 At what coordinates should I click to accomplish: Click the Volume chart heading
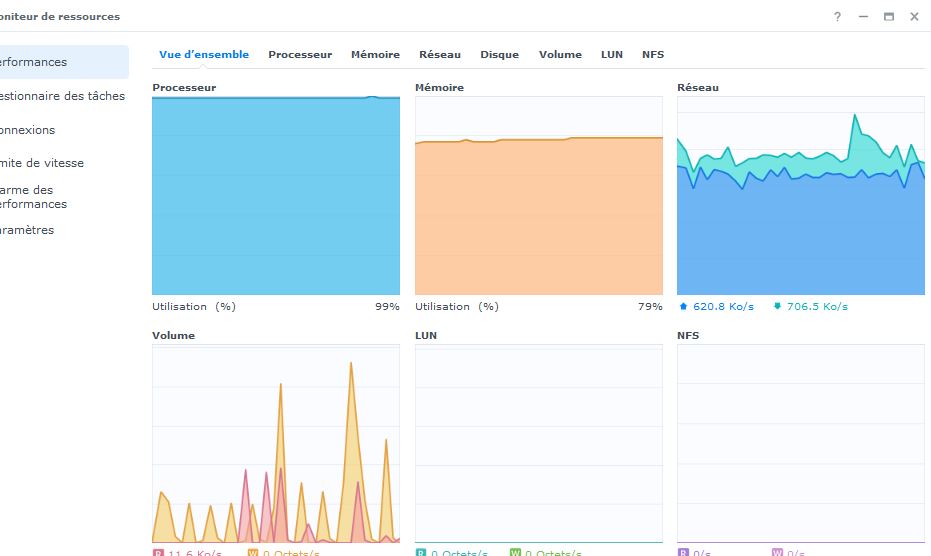pos(173,335)
